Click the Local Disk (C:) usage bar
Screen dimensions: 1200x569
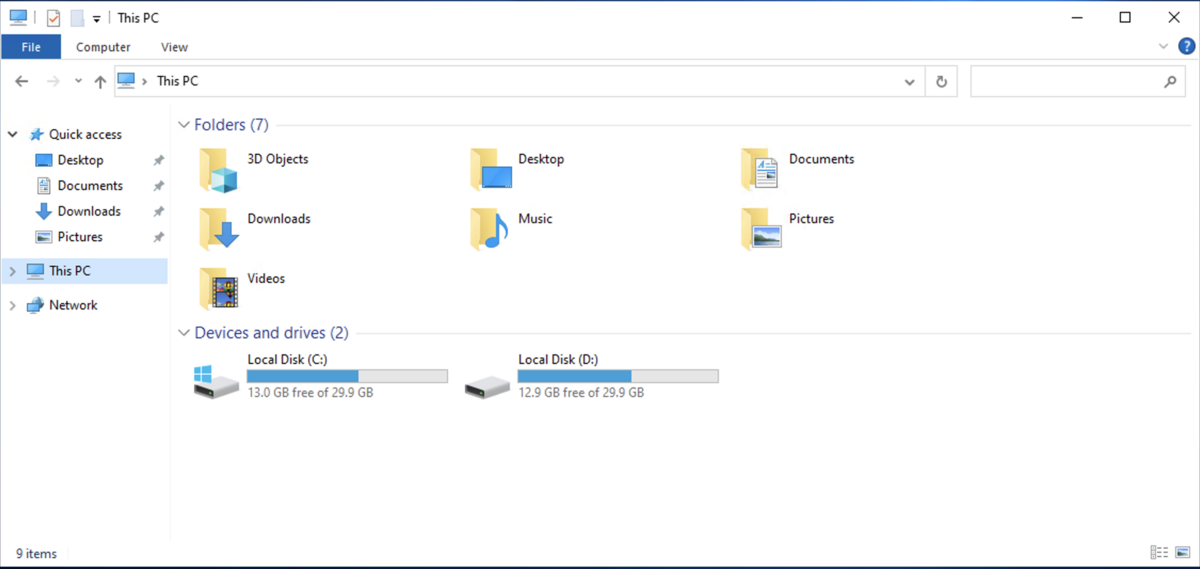347,376
